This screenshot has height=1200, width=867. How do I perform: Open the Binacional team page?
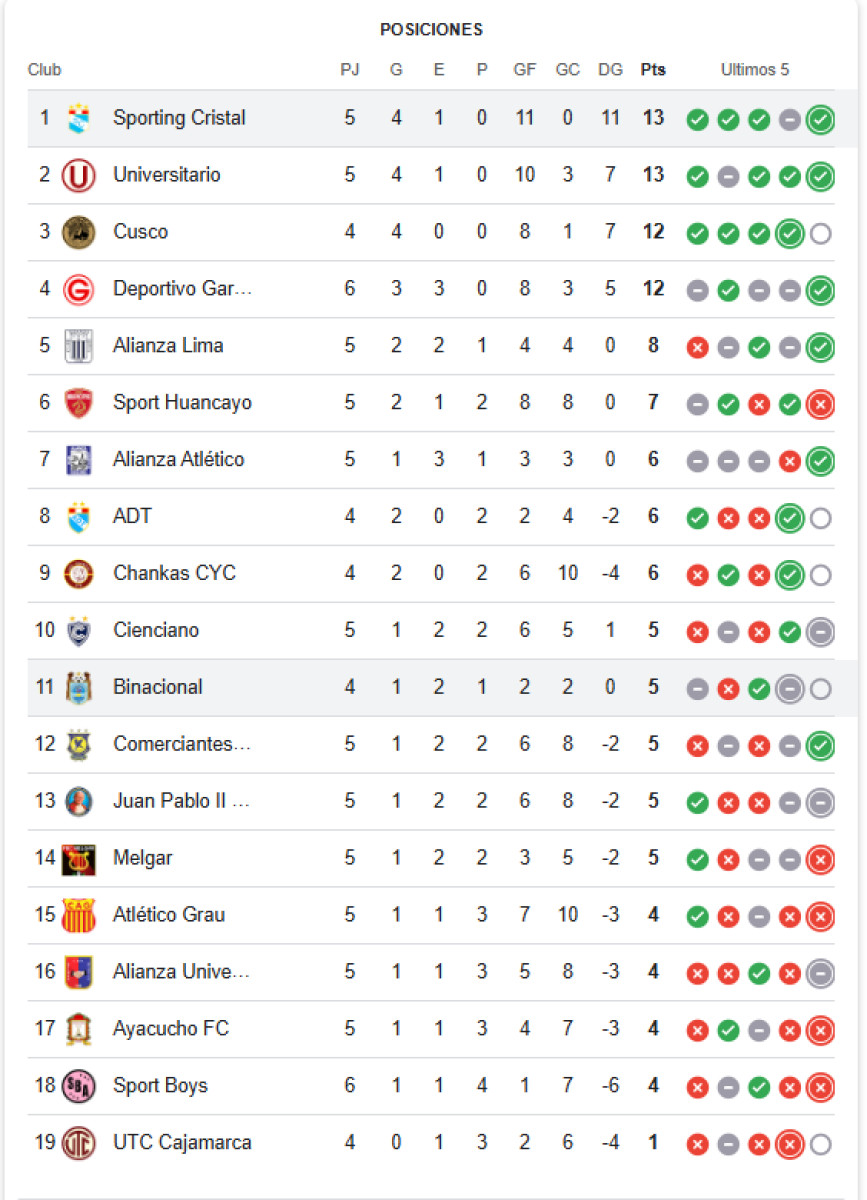coord(158,687)
